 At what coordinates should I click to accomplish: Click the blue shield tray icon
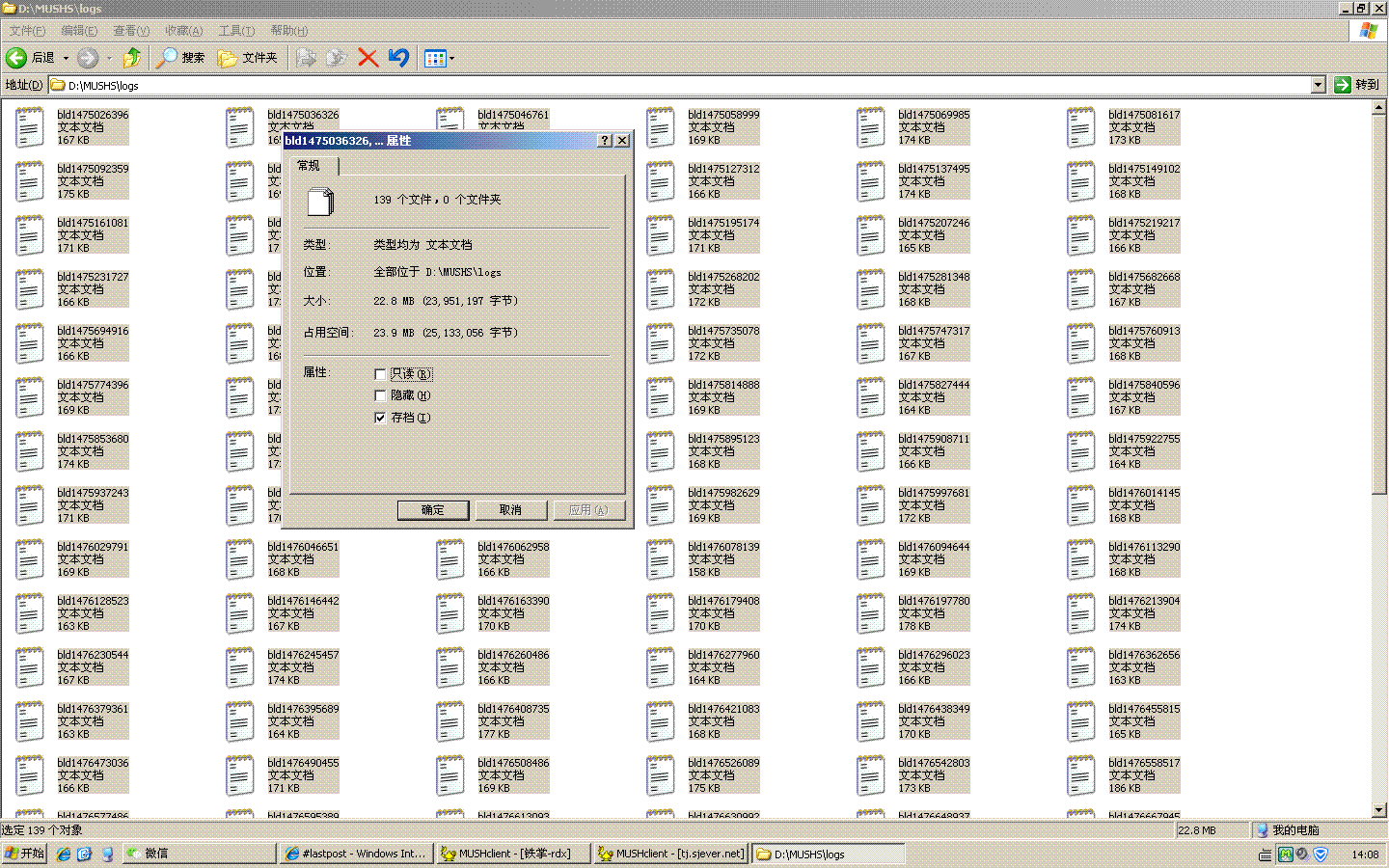coord(1321,854)
